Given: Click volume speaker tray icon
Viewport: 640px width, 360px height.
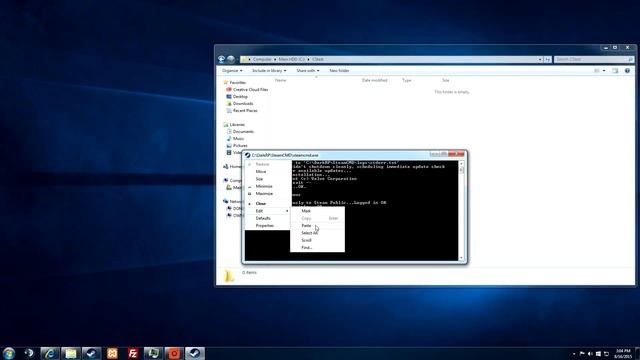Looking at the screenshot, I should pyautogui.click(x=590, y=354).
